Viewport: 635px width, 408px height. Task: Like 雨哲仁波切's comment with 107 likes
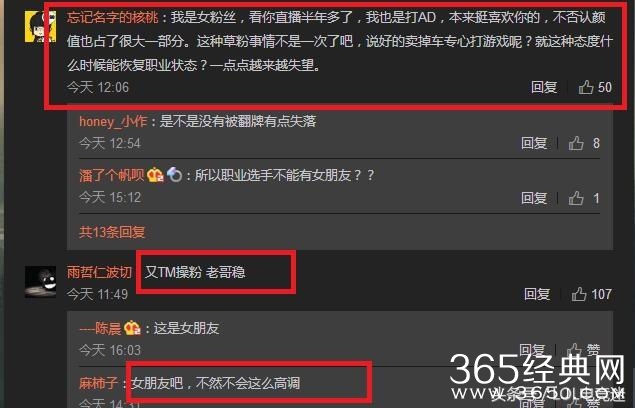click(x=592, y=294)
